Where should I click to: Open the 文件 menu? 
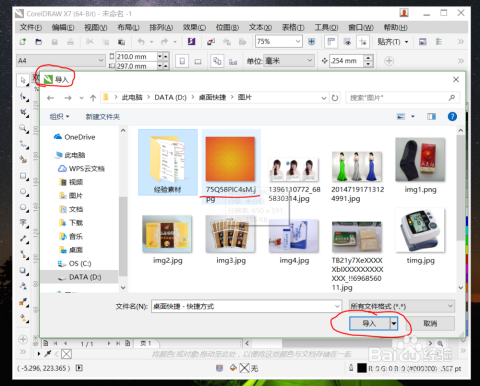point(31,27)
